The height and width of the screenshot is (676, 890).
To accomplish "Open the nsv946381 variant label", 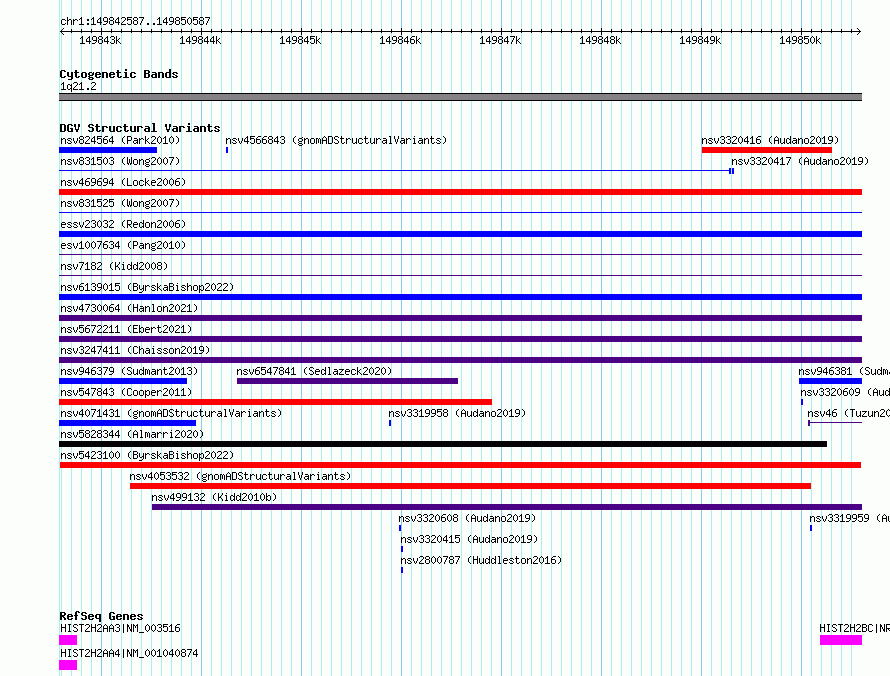I will (843, 371).
